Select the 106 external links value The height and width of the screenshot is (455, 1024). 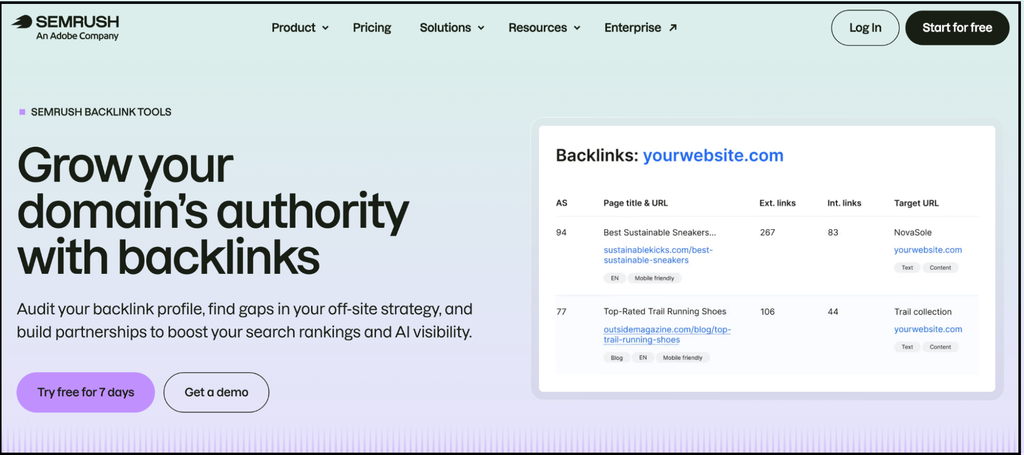tap(767, 312)
